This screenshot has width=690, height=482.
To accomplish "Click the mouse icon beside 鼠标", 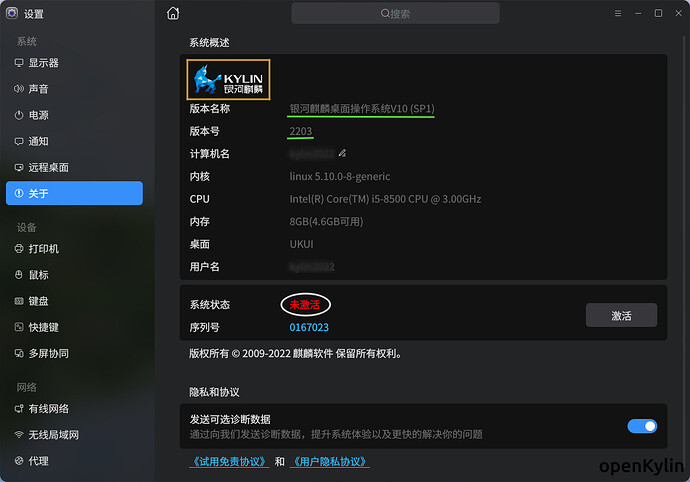I will (19, 275).
